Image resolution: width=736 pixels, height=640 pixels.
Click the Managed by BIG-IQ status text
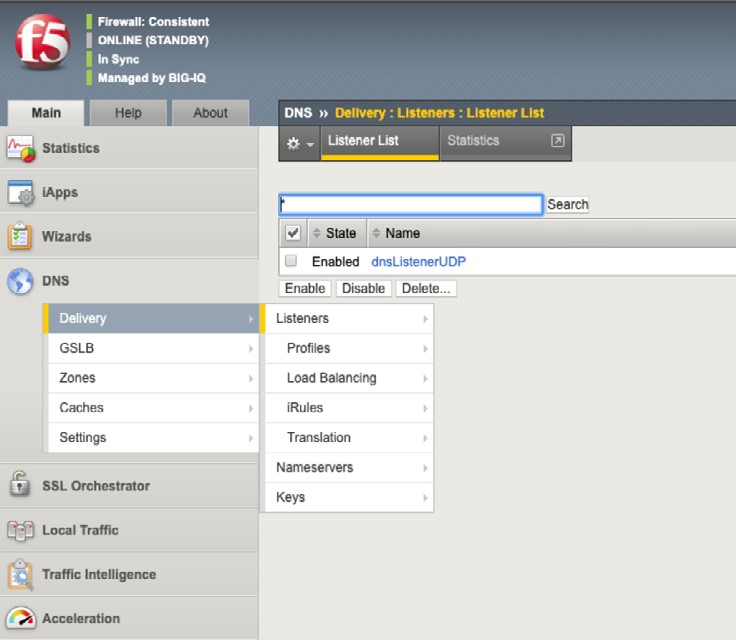pos(152,78)
